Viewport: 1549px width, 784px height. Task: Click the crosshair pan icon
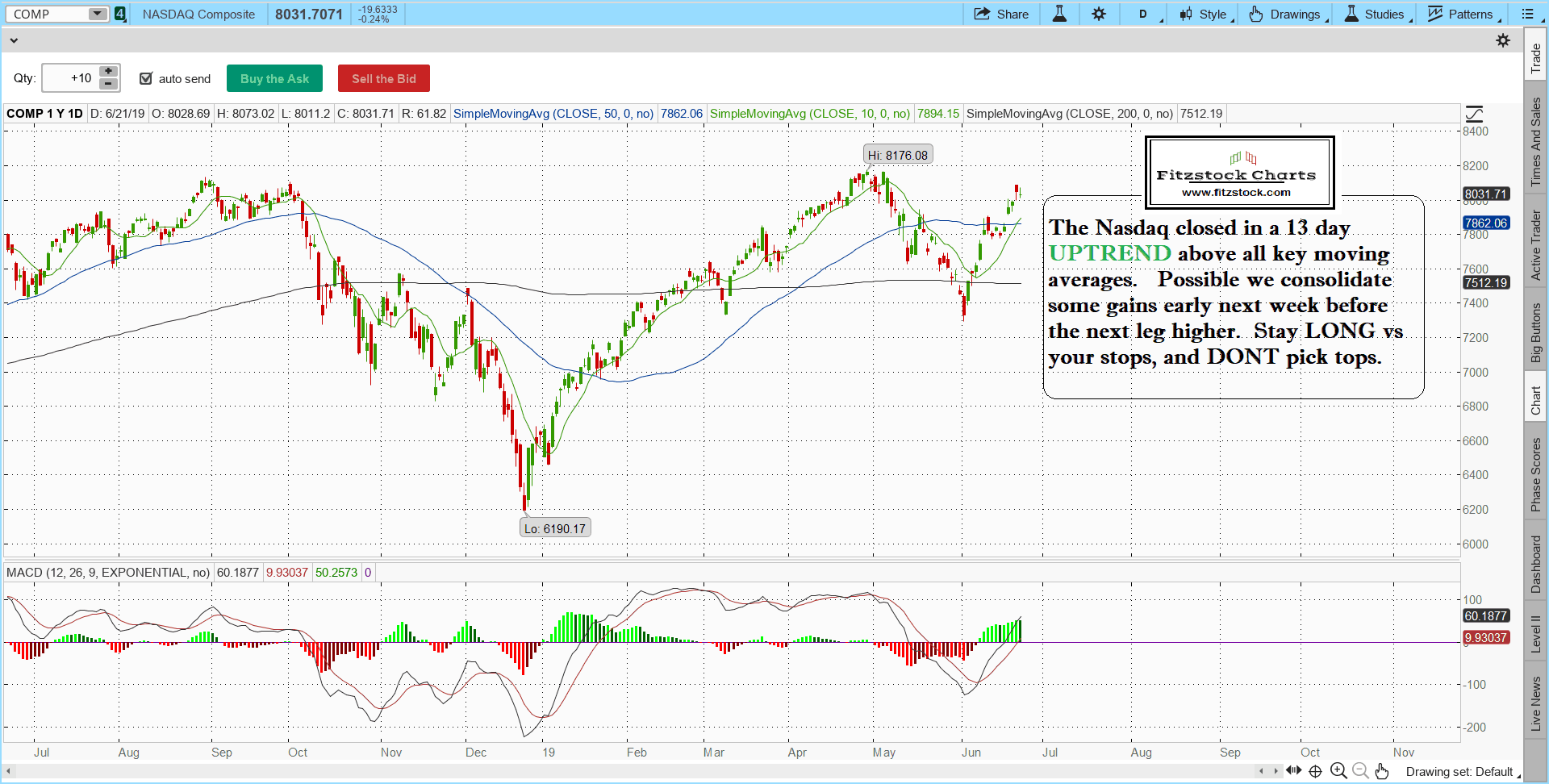point(1315,771)
